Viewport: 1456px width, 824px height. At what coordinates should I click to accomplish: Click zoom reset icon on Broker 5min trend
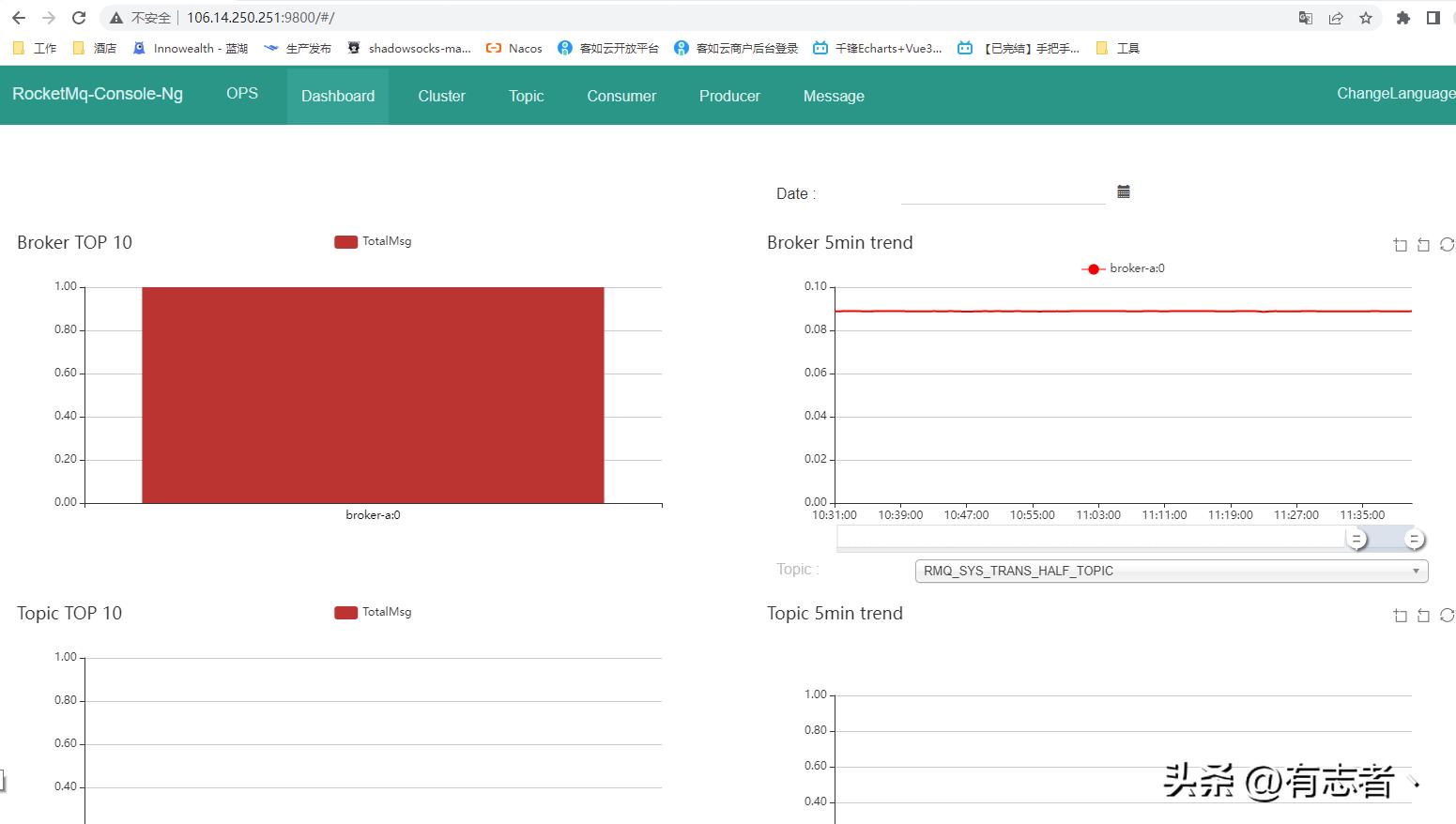[x=1423, y=245]
